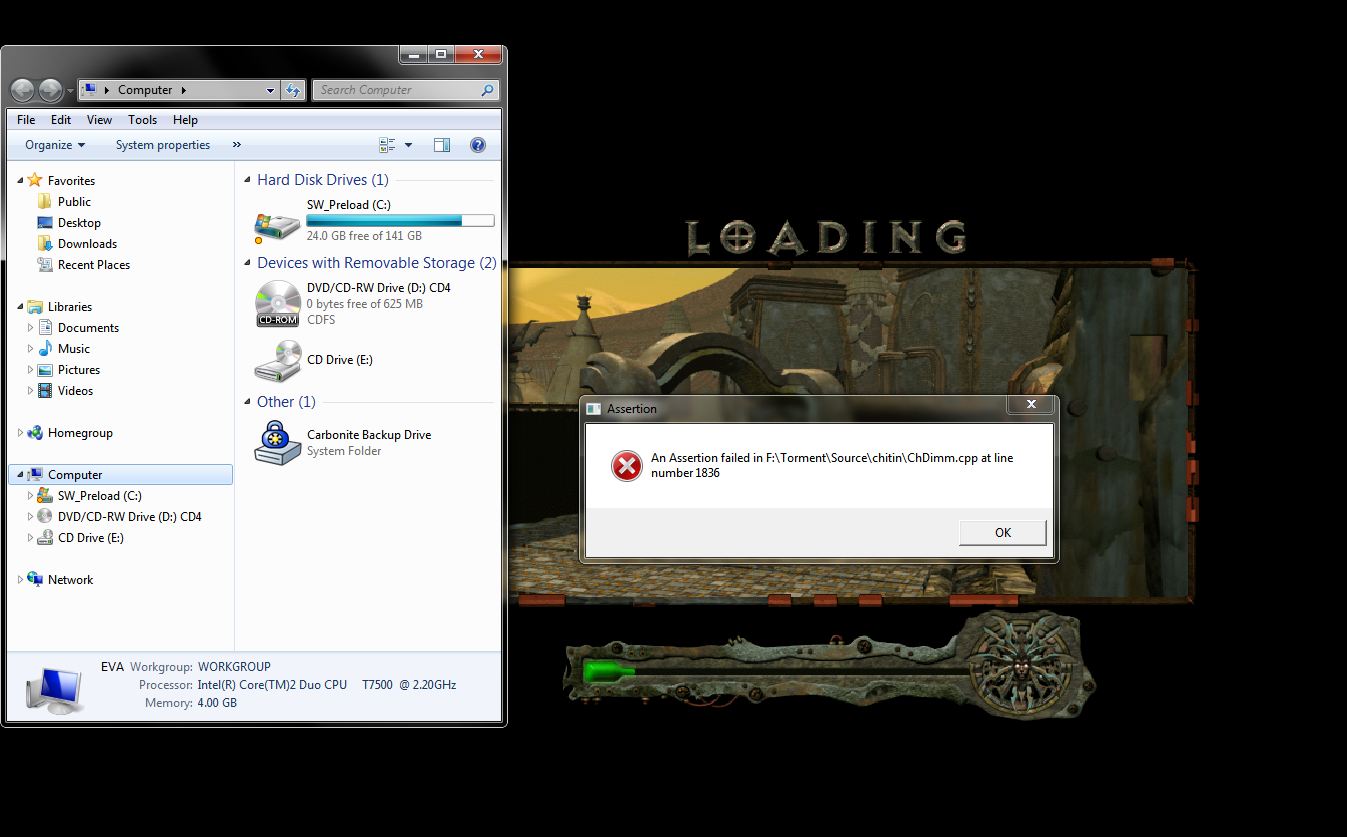Select Favorites in the navigation pane
This screenshot has height=837, width=1347.
pos(71,181)
